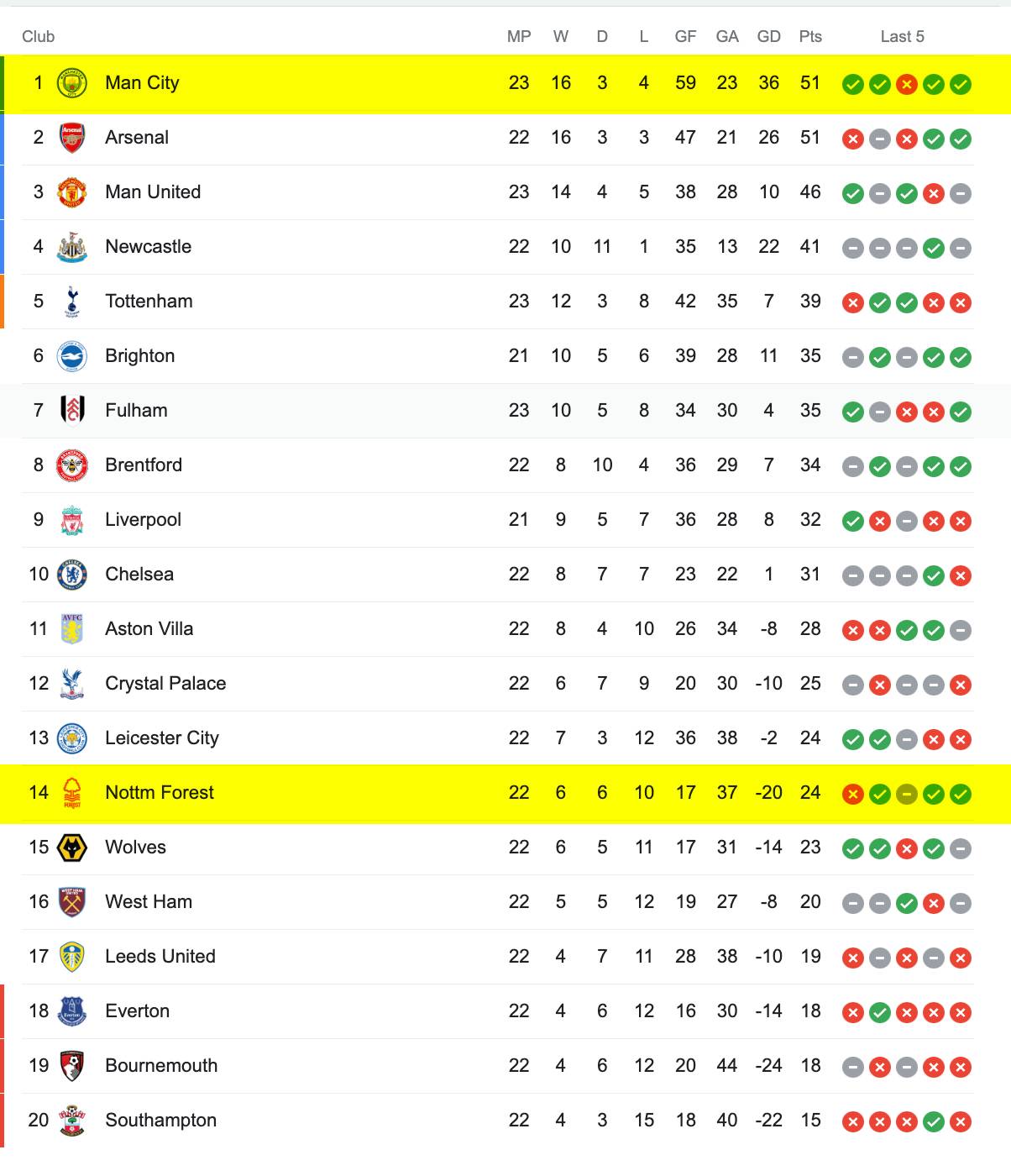Open the Brighton team link
This screenshot has width=1011, height=1176.
pyautogui.click(x=140, y=356)
